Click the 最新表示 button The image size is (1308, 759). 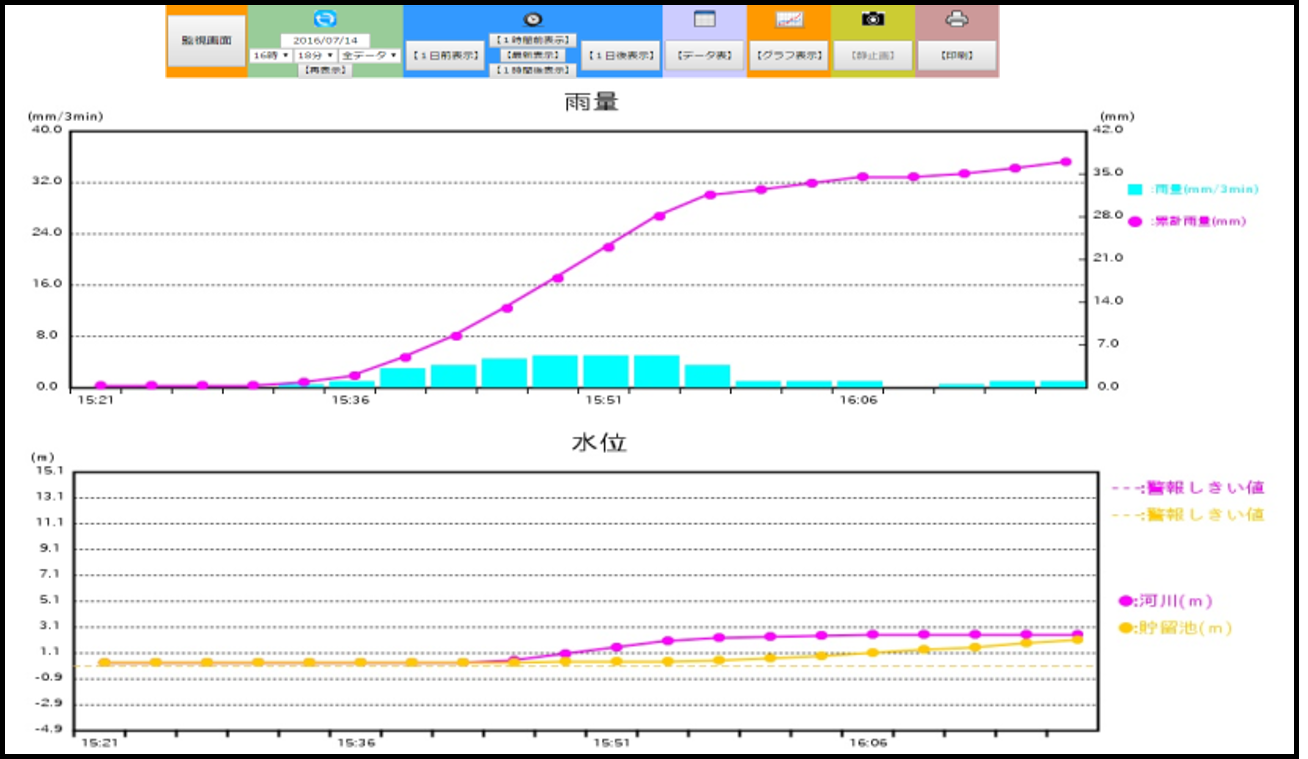tap(533, 55)
